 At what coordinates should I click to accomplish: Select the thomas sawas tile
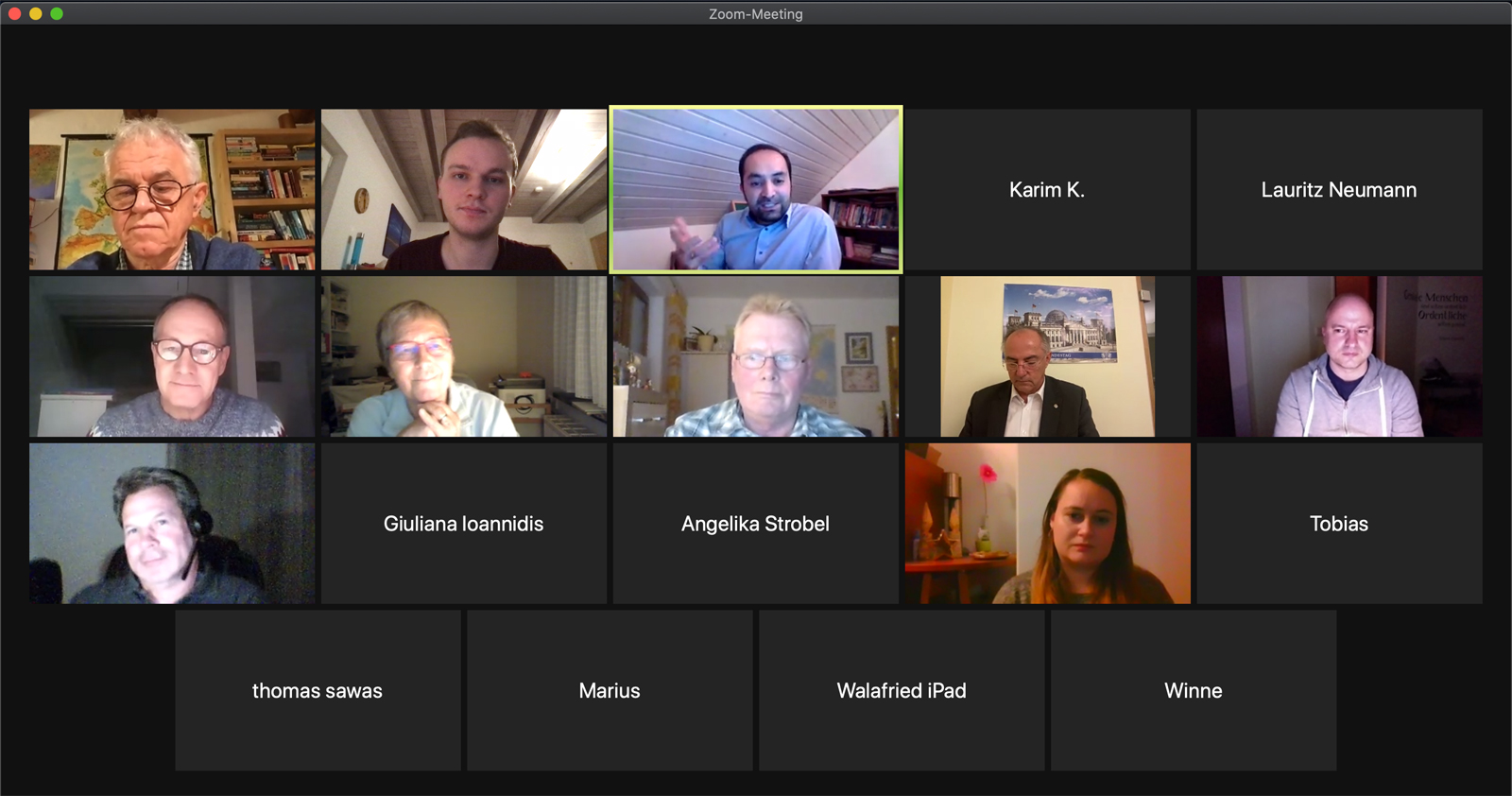(318, 690)
